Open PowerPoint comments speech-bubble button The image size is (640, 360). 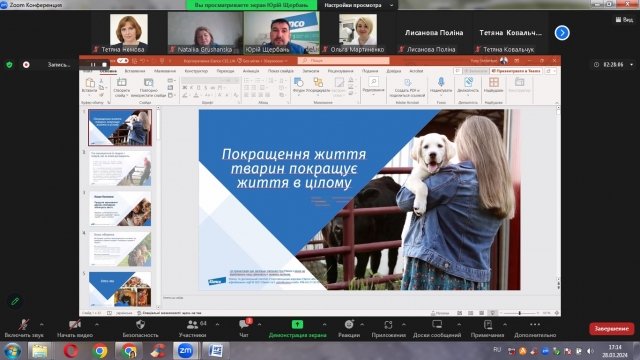point(457,71)
